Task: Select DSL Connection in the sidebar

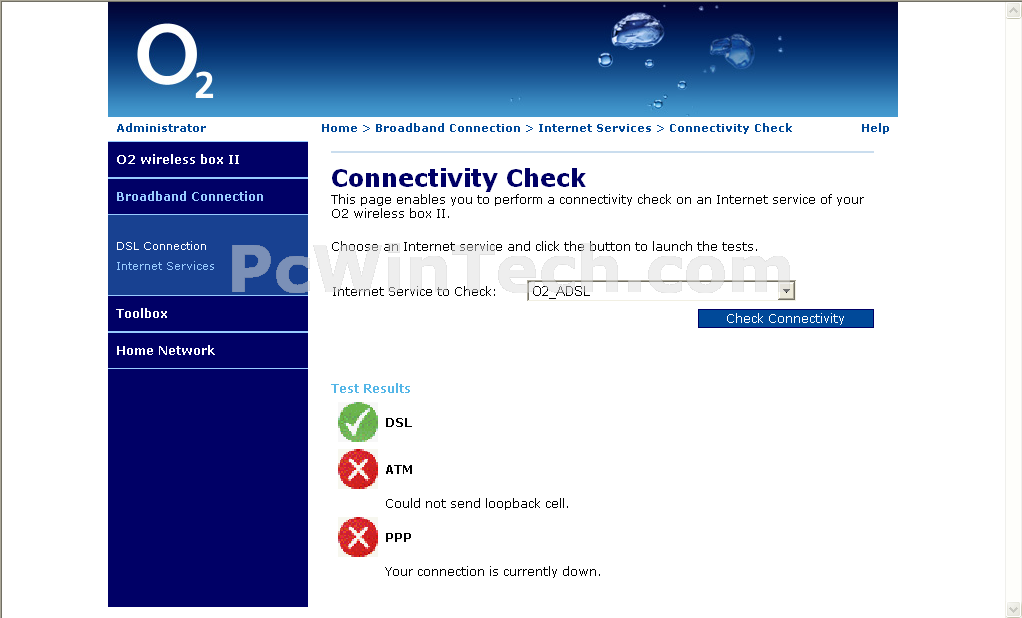Action: [x=161, y=246]
